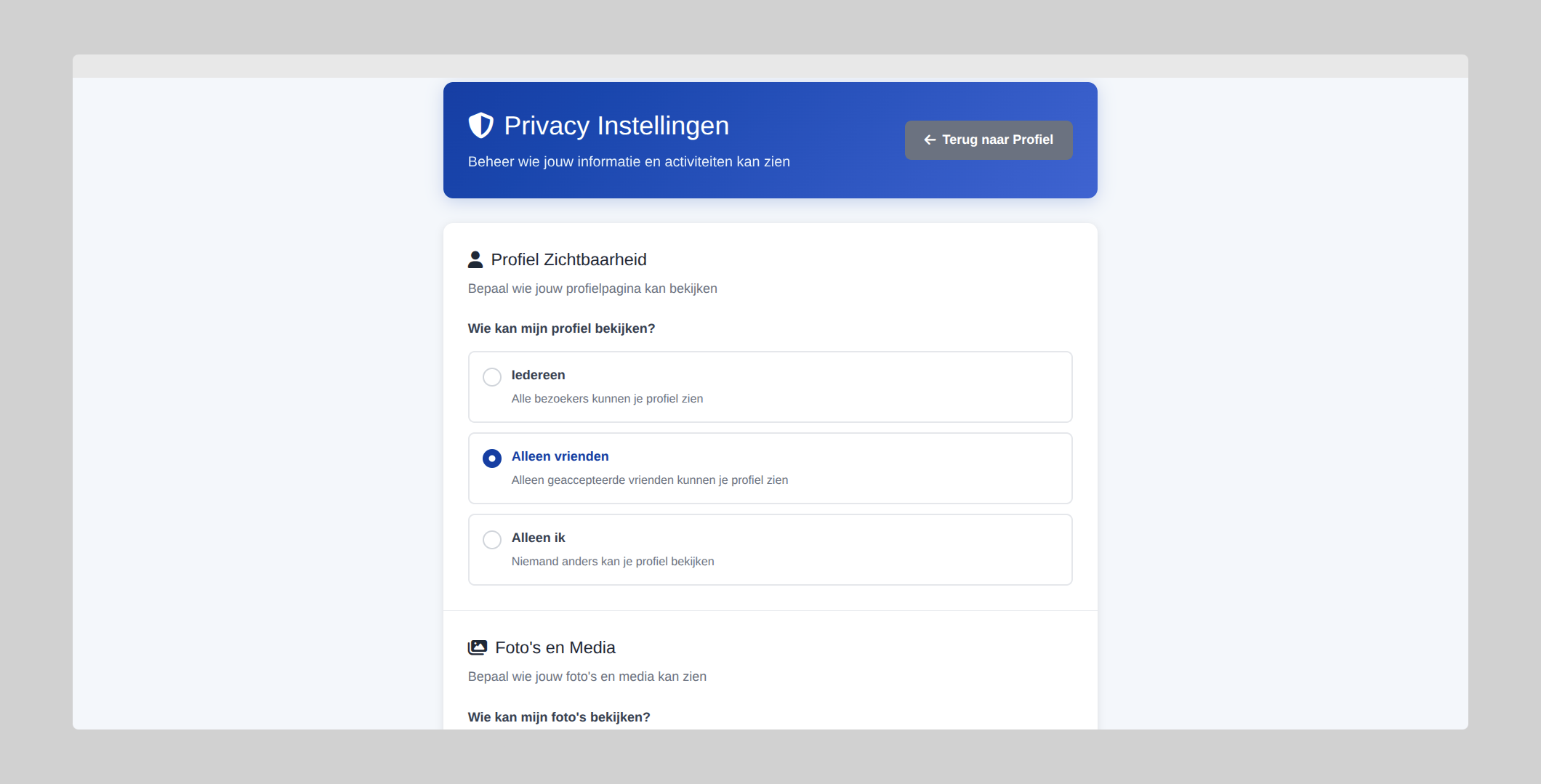Click the bold Alleen ik label text
The width and height of the screenshot is (1541, 784).
click(538, 538)
